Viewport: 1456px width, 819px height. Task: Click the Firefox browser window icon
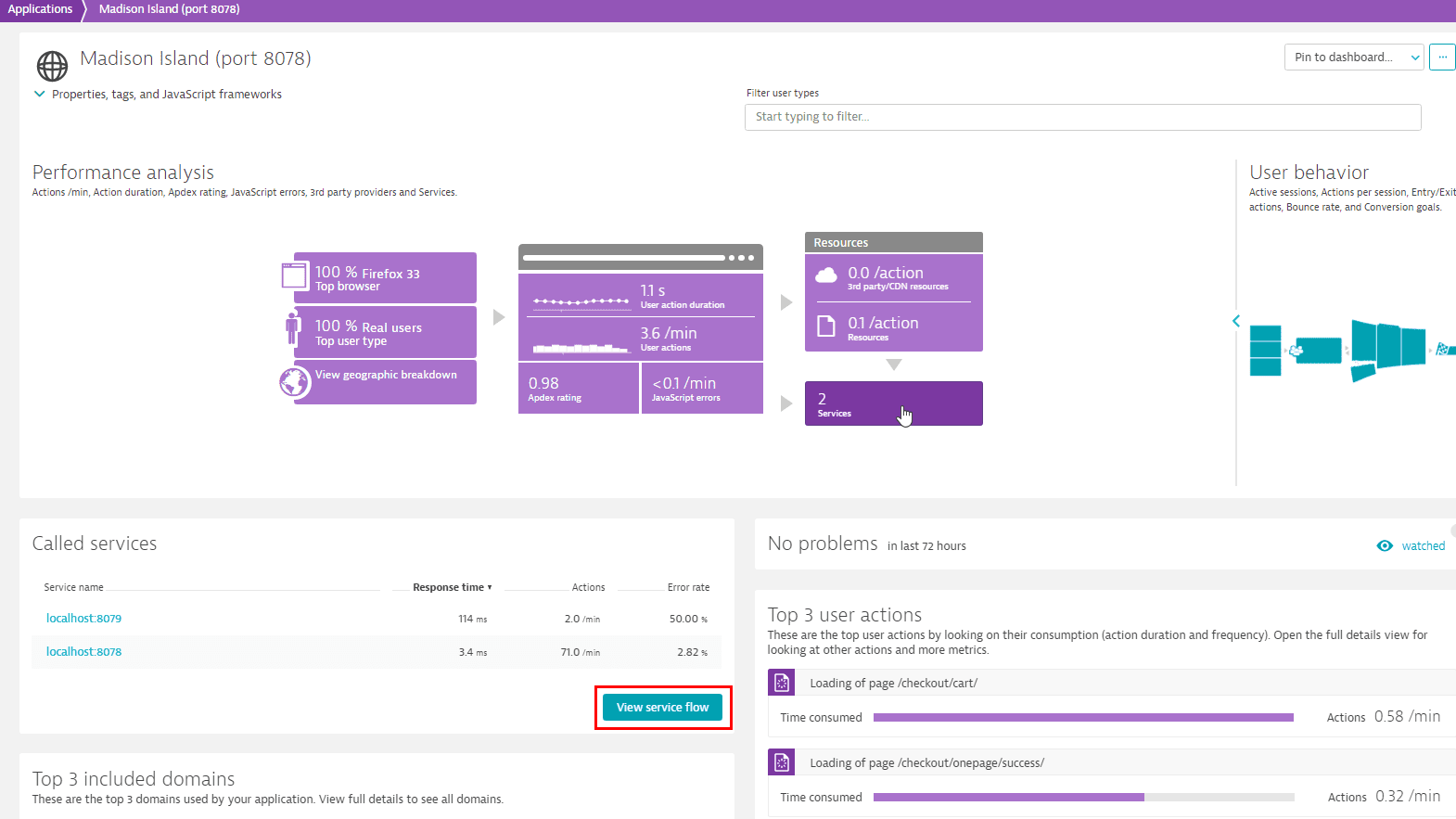[294, 276]
